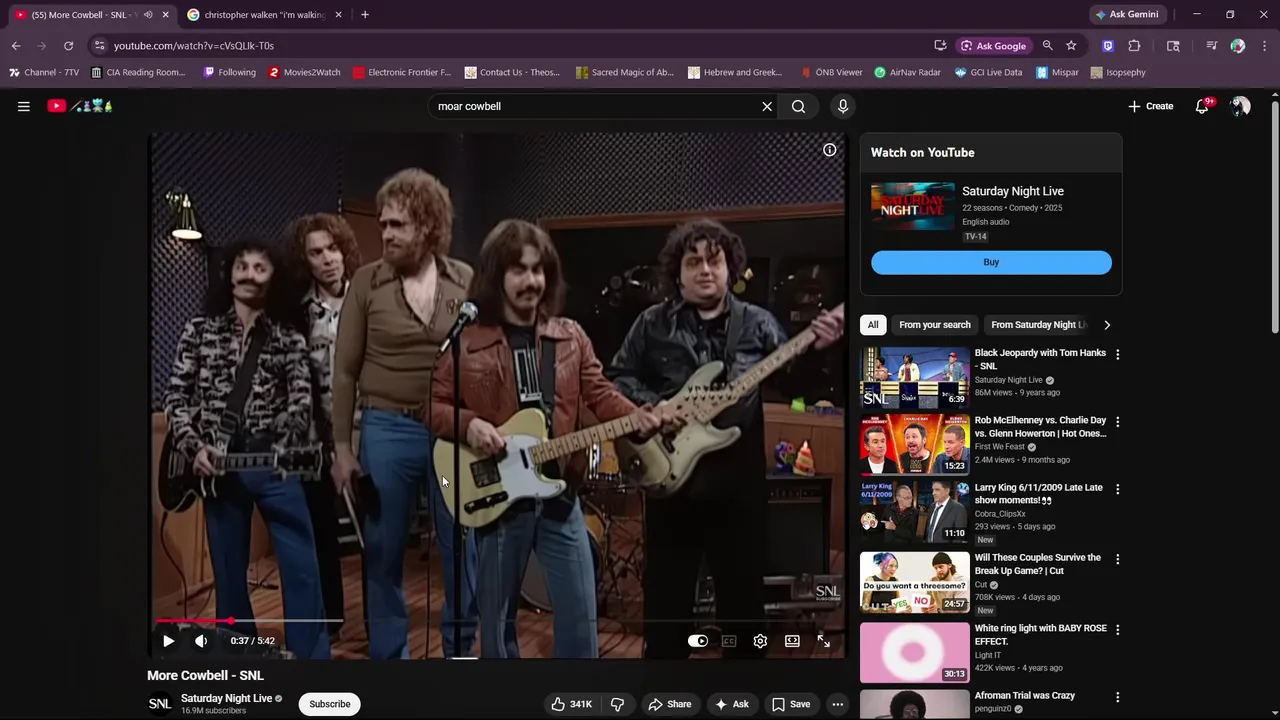1280x720 pixels.
Task: Open the Saturday Night Live show thumbnail
Action: (912, 206)
